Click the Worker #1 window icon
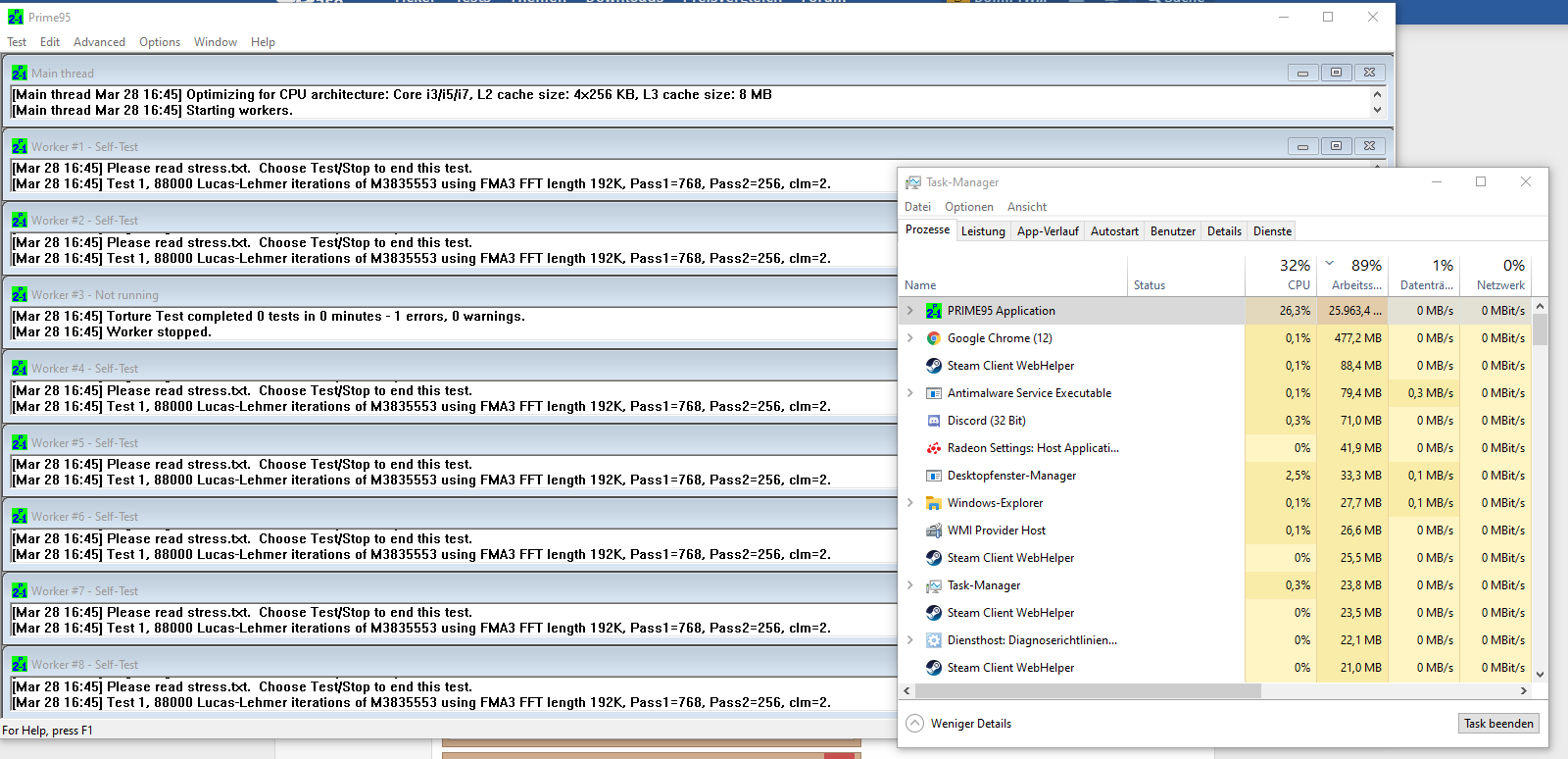The height and width of the screenshot is (759, 1568). coord(20,146)
